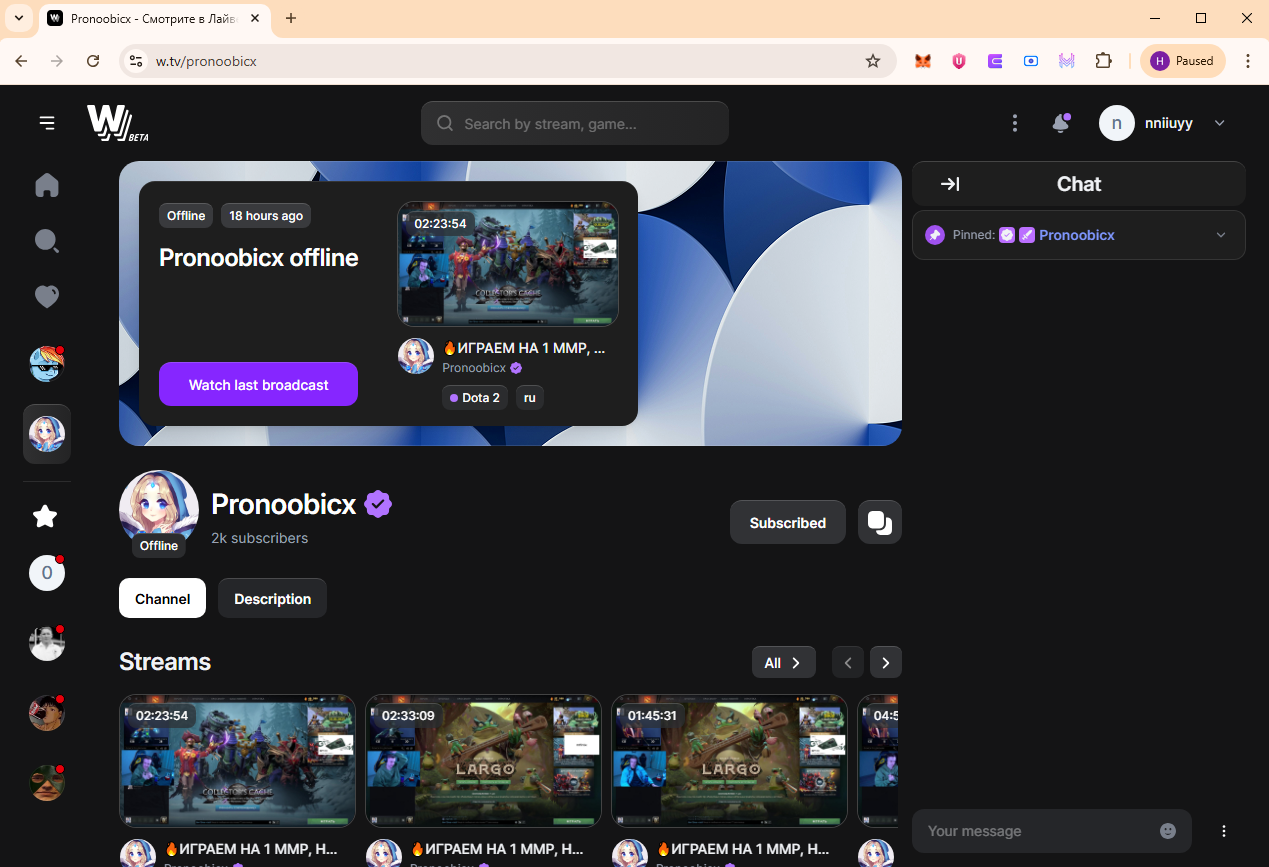
Task: Click the chat button beside Subscribed
Action: click(880, 522)
